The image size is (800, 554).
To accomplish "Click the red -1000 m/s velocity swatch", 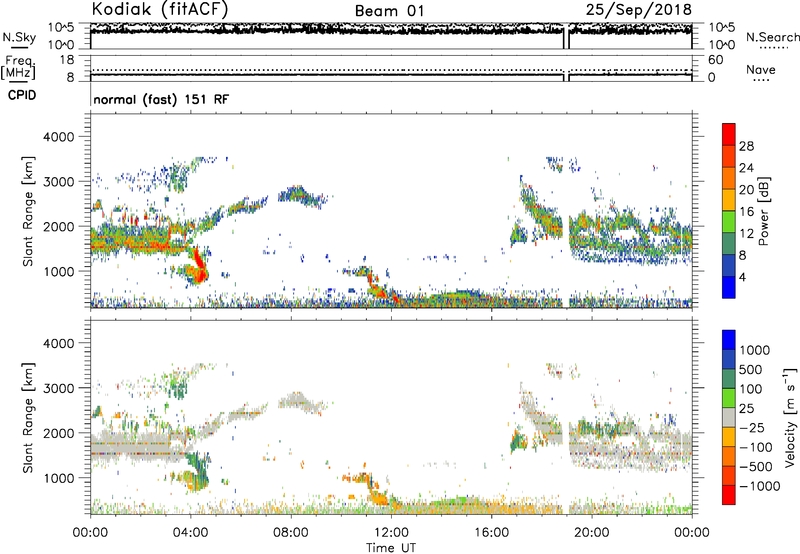I will point(729,495).
